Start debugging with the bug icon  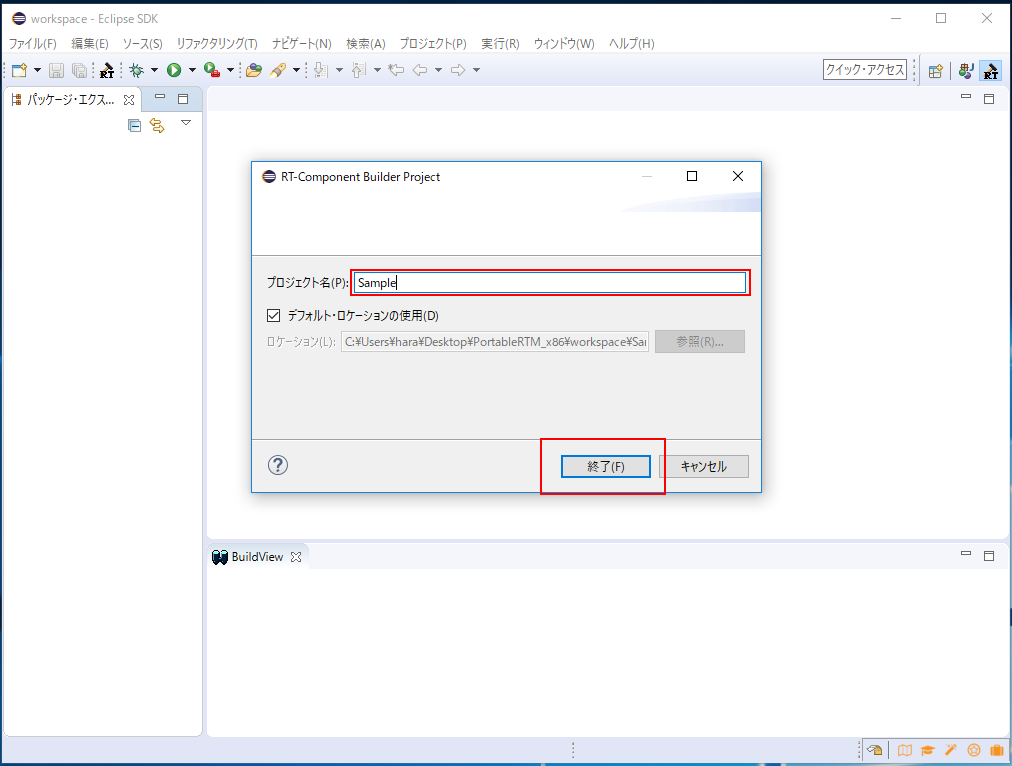pyautogui.click(x=137, y=70)
